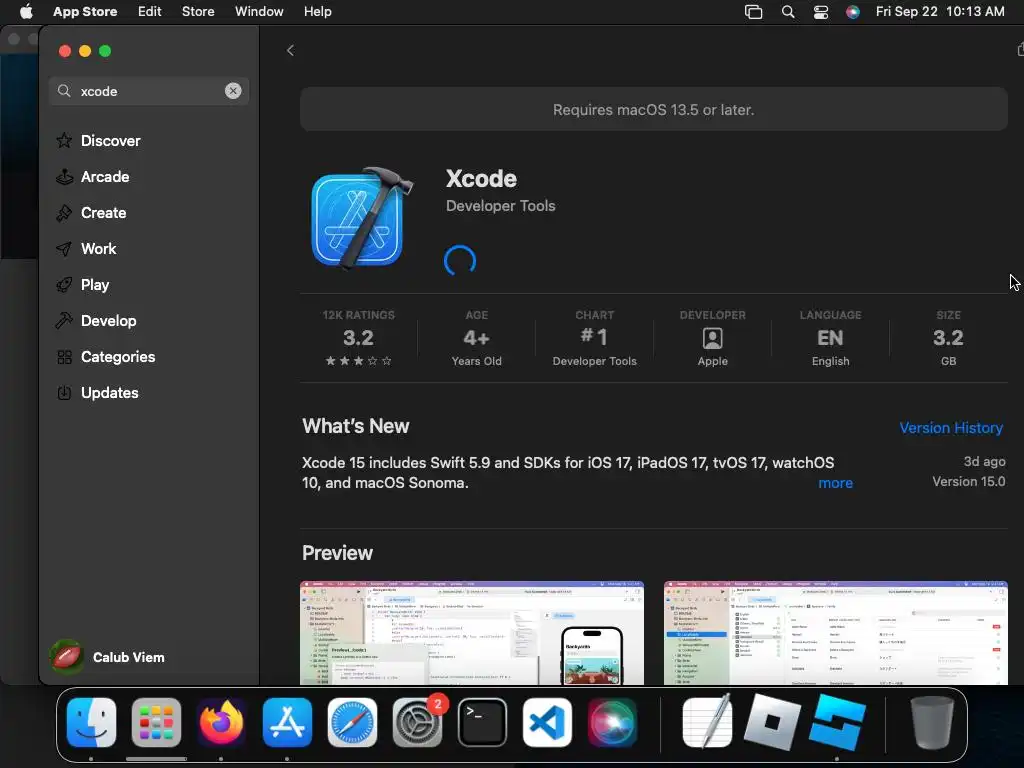
Task: Open the Version History link
Action: [x=951, y=428]
